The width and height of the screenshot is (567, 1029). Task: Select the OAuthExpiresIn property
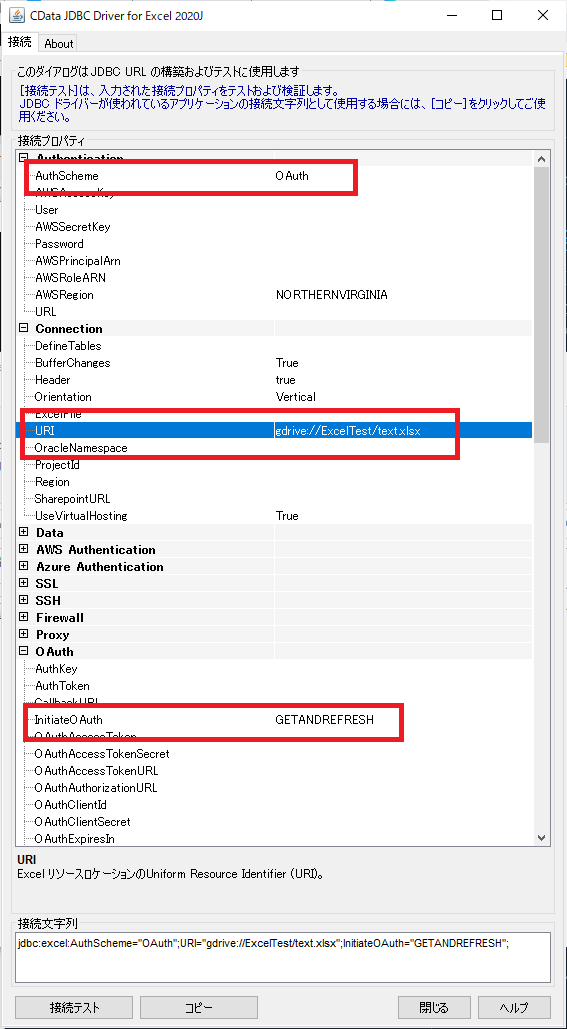[x=274, y=838]
